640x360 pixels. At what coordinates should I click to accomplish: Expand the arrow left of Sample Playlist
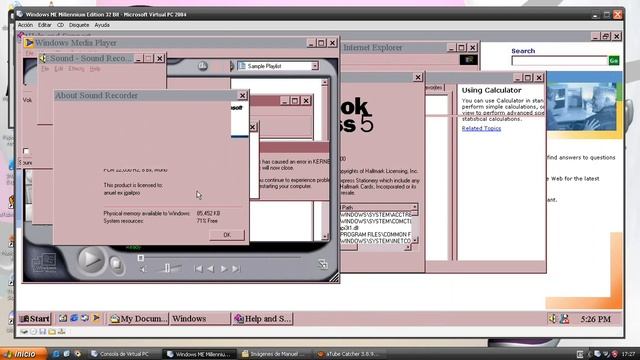pos(232,66)
